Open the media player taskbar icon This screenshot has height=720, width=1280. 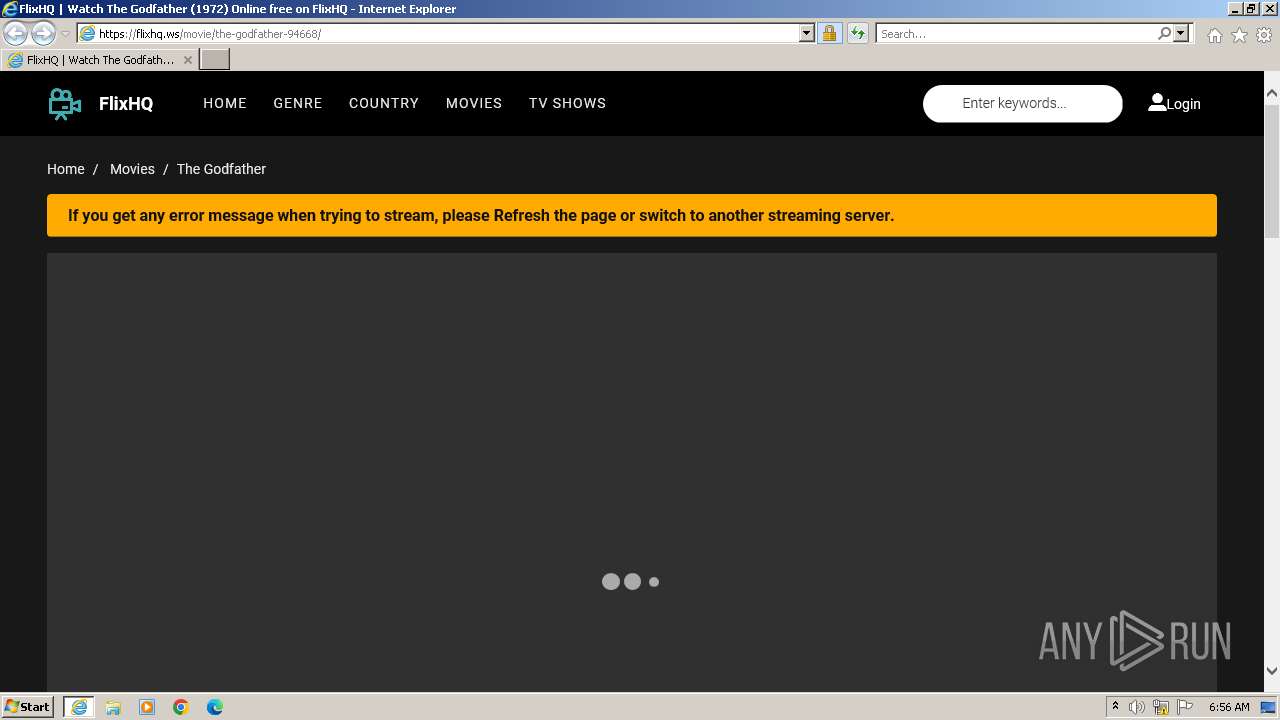click(147, 707)
